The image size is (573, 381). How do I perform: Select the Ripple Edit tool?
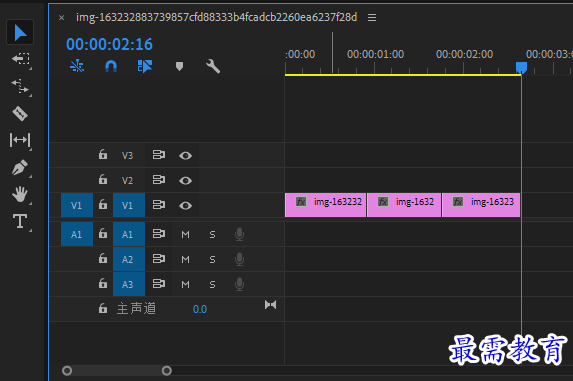point(20,86)
